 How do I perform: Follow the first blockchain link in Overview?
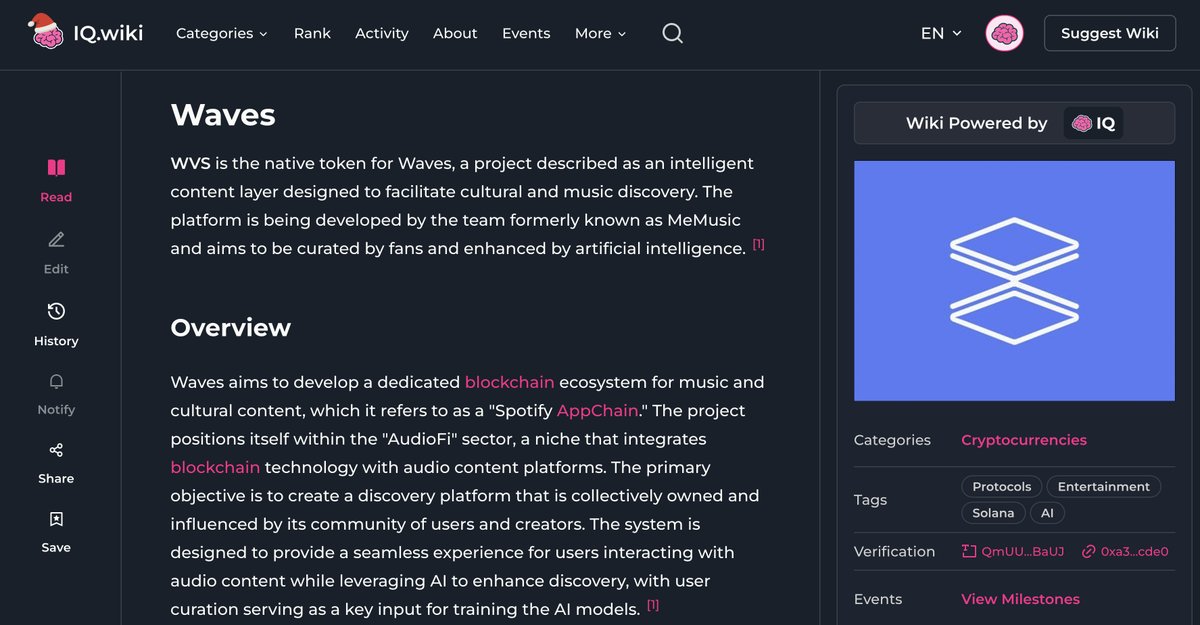click(509, 382)
